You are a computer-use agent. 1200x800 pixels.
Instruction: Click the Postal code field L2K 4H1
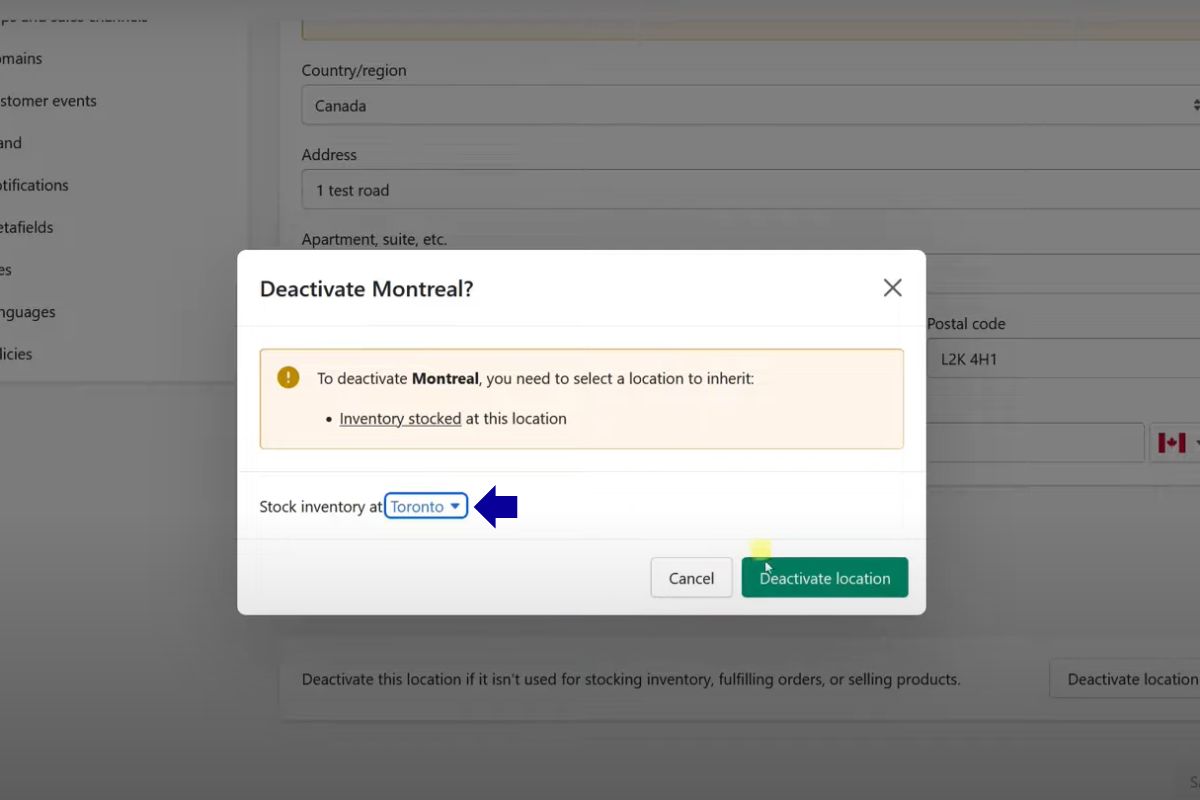(x=1063, y=358)
